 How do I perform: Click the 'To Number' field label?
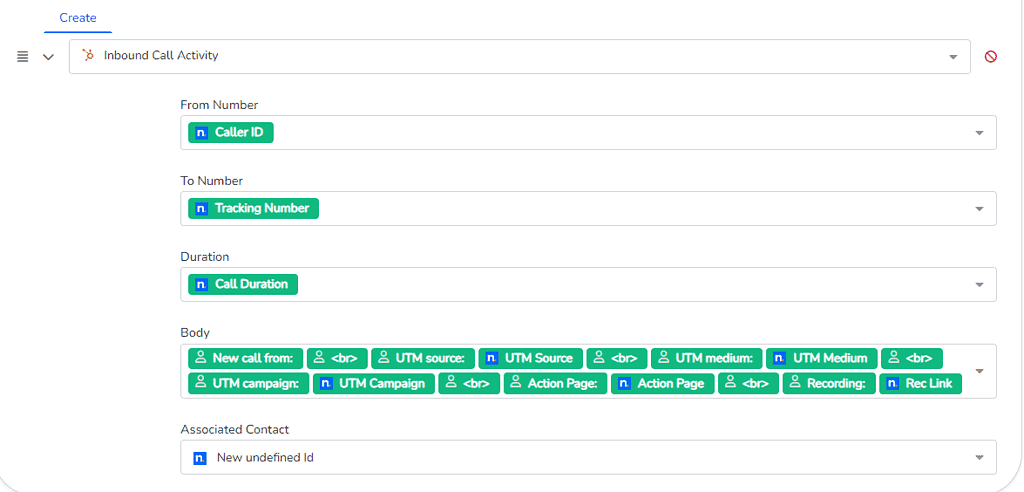pos(212,180)
